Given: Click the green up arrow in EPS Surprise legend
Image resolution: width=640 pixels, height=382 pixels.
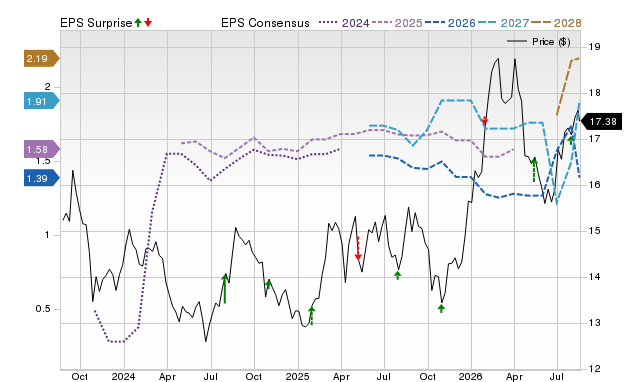Looking at the screenshot, I should coord(138,23).
